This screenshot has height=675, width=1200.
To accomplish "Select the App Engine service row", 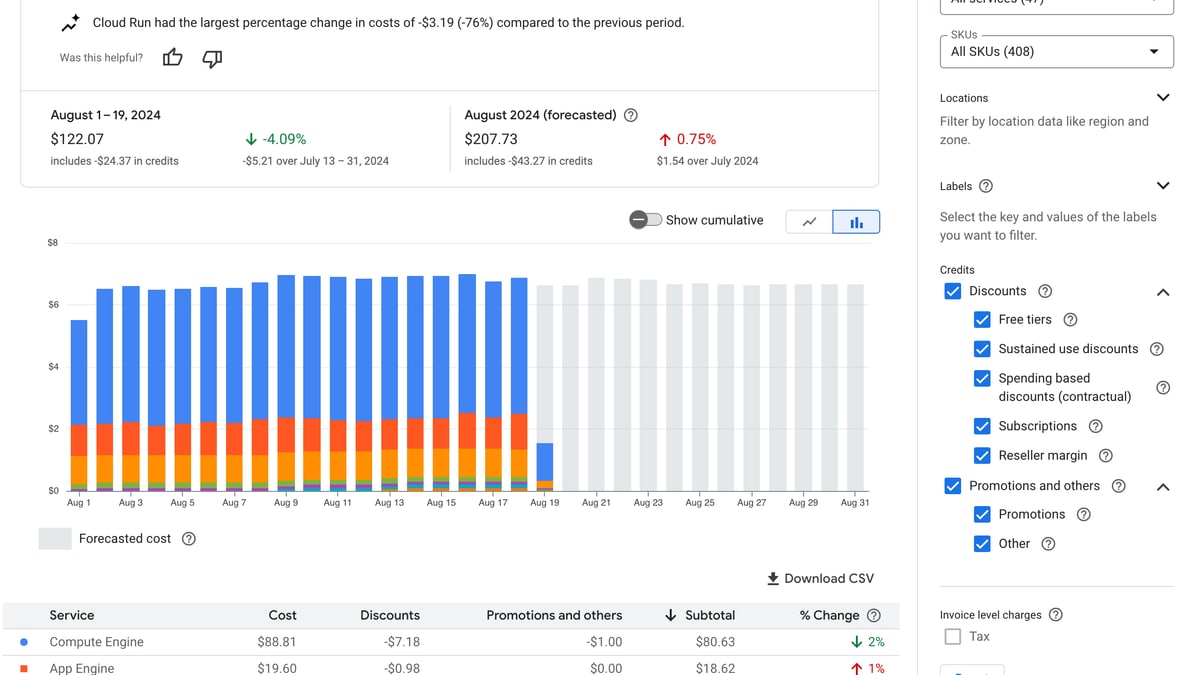I will point(450,667).
